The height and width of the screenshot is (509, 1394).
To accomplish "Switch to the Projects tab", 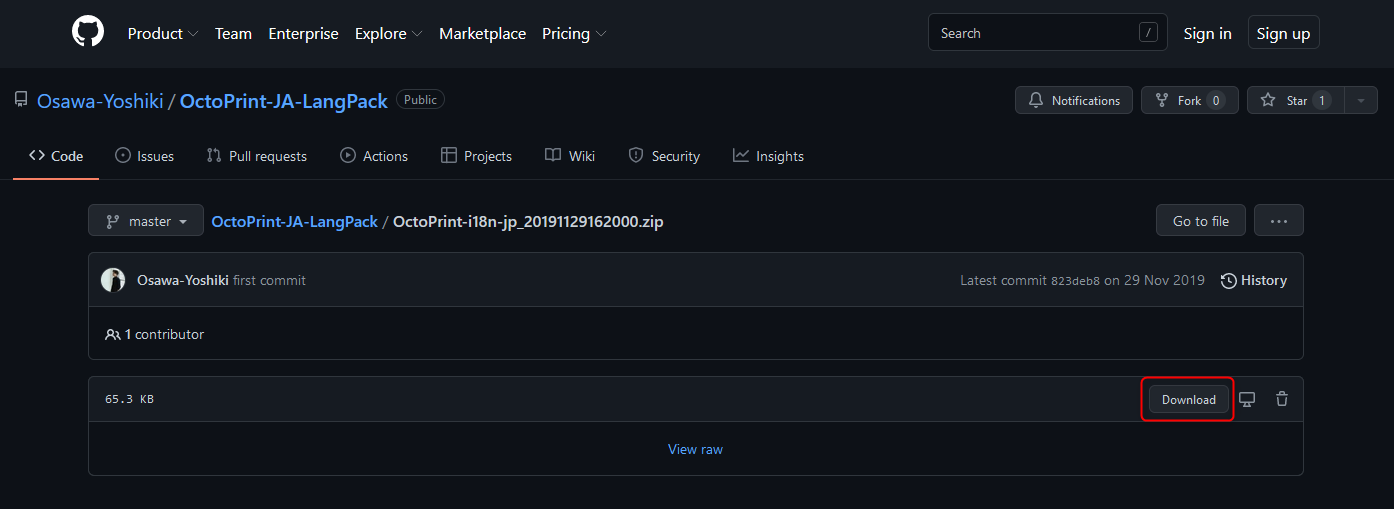I will [476, 156].
